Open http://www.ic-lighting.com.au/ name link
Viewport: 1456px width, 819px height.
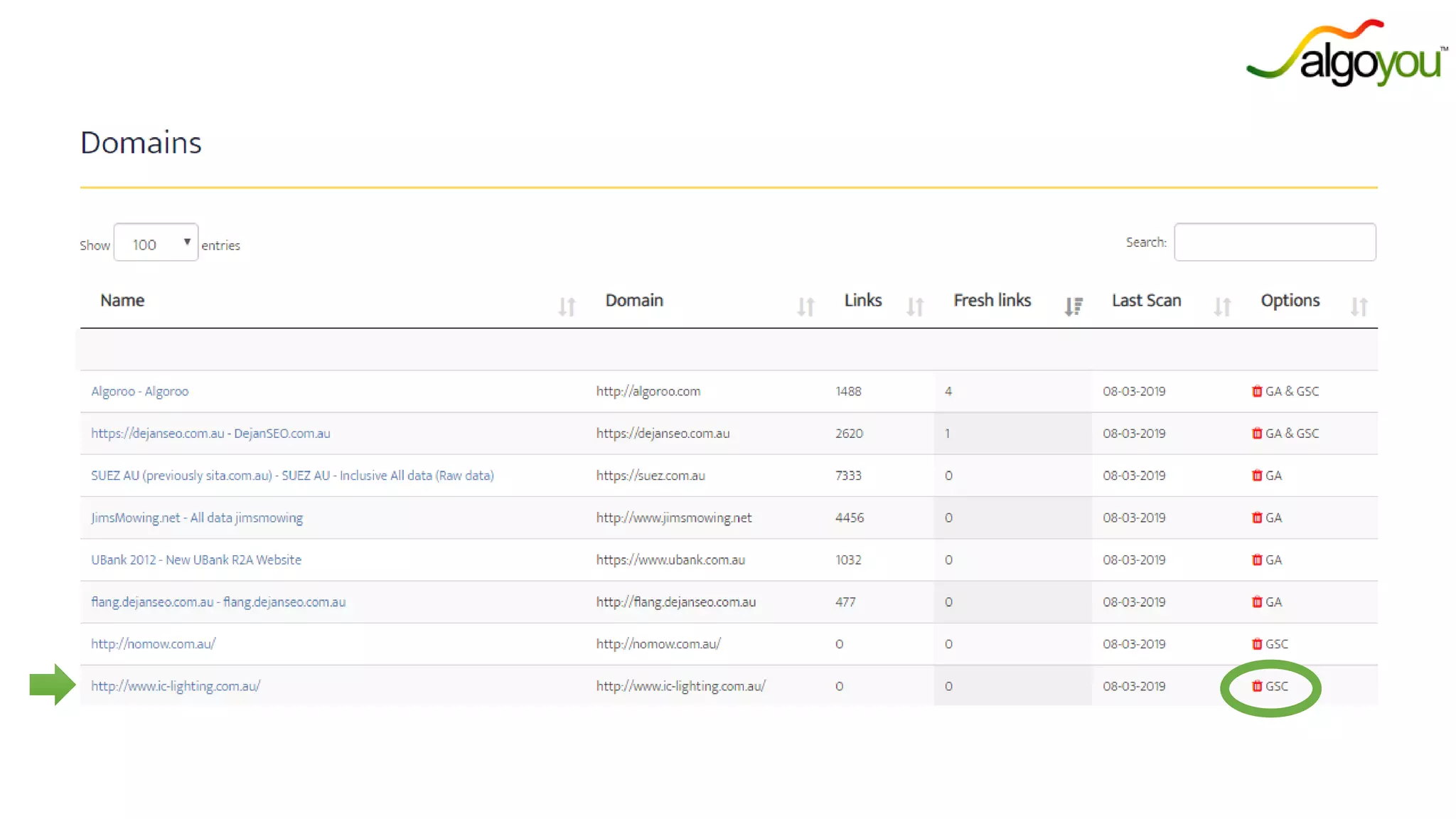176,686
